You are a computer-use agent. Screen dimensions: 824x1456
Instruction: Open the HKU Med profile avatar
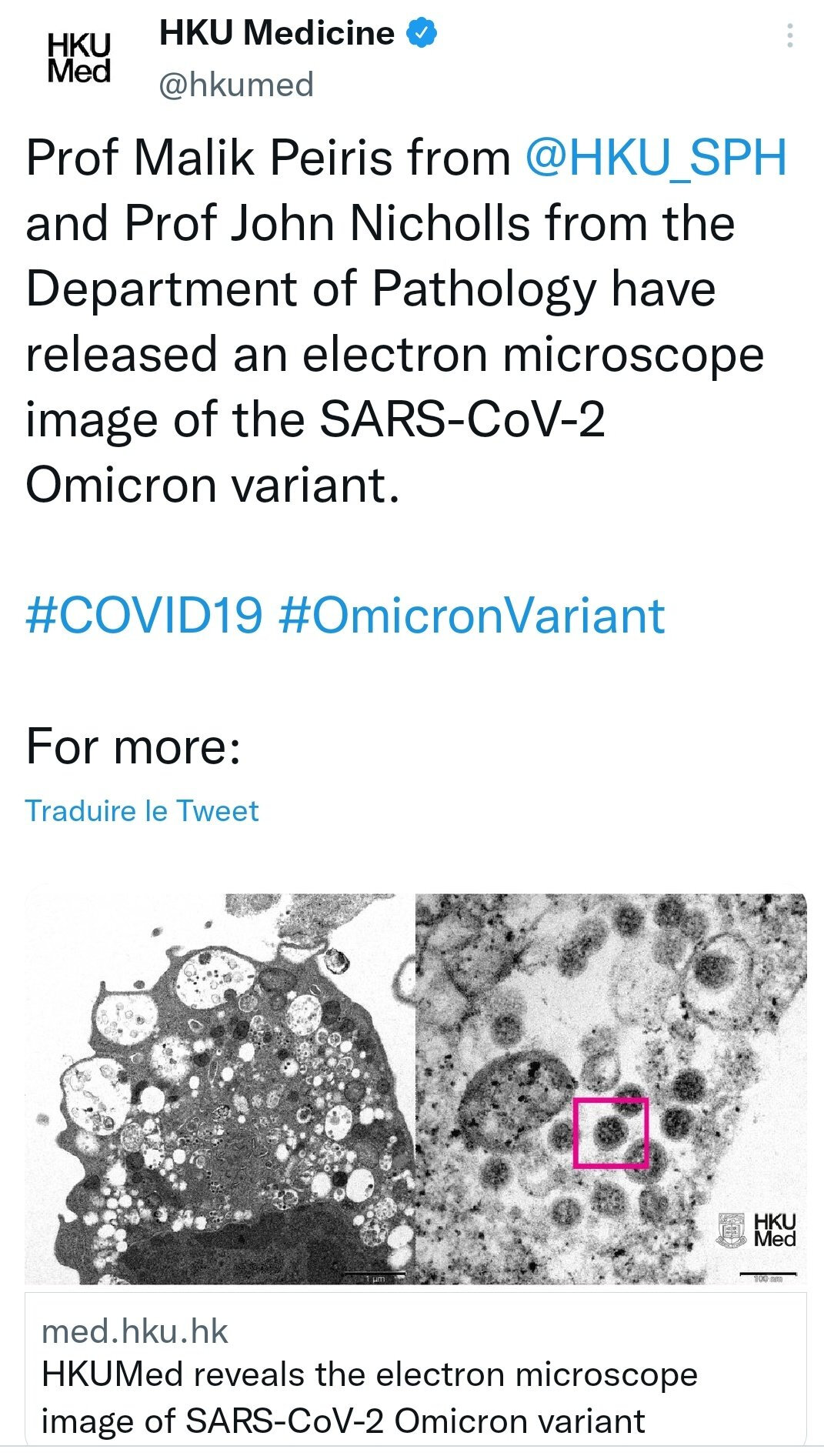[x=78, y=58]
